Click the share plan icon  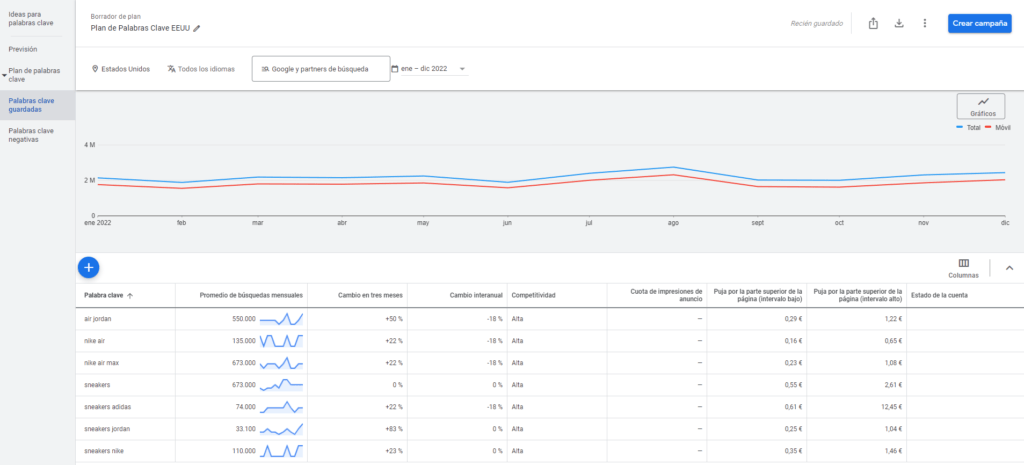[873, 24]
